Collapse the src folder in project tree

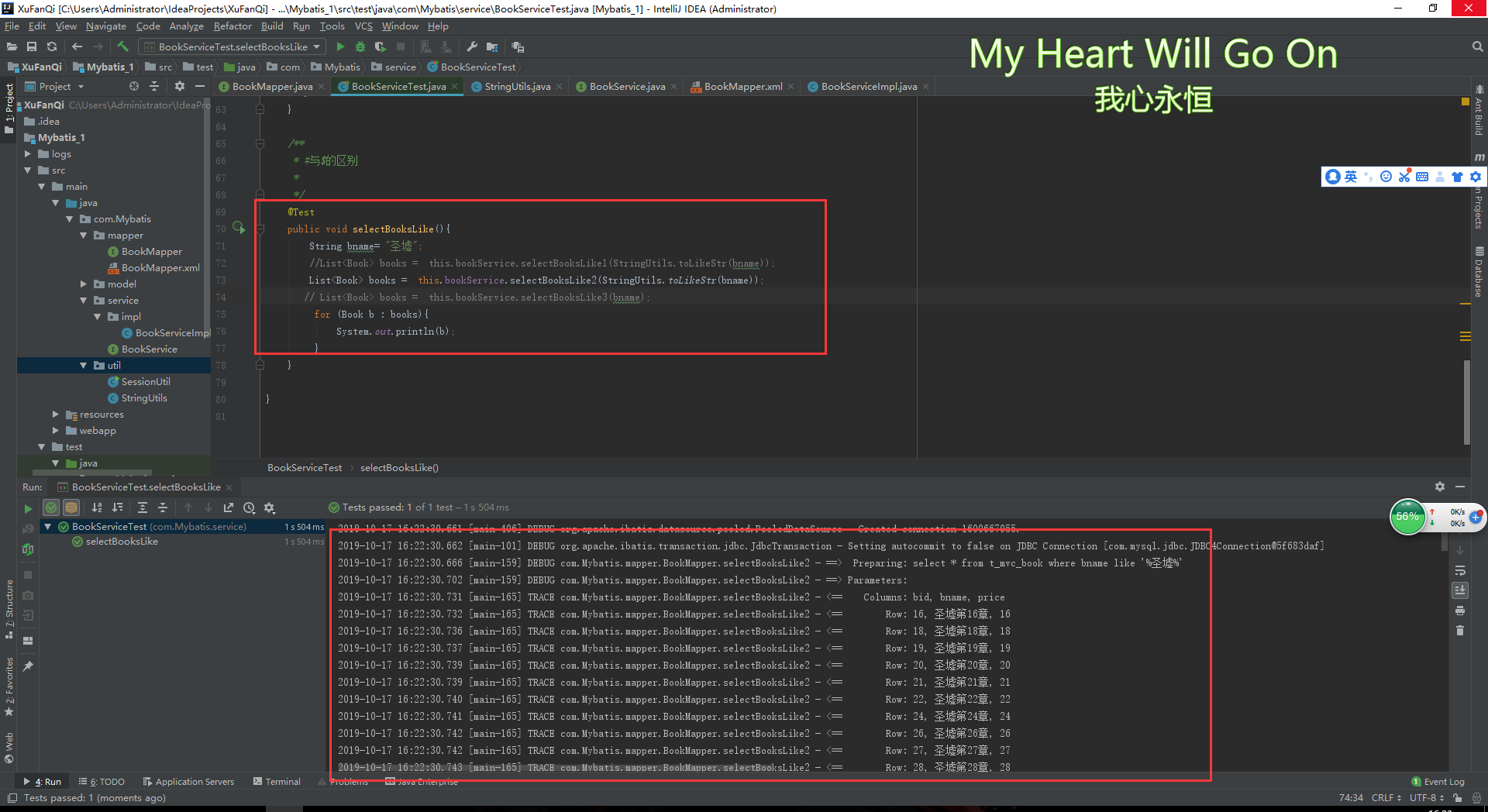click(28, 170)
